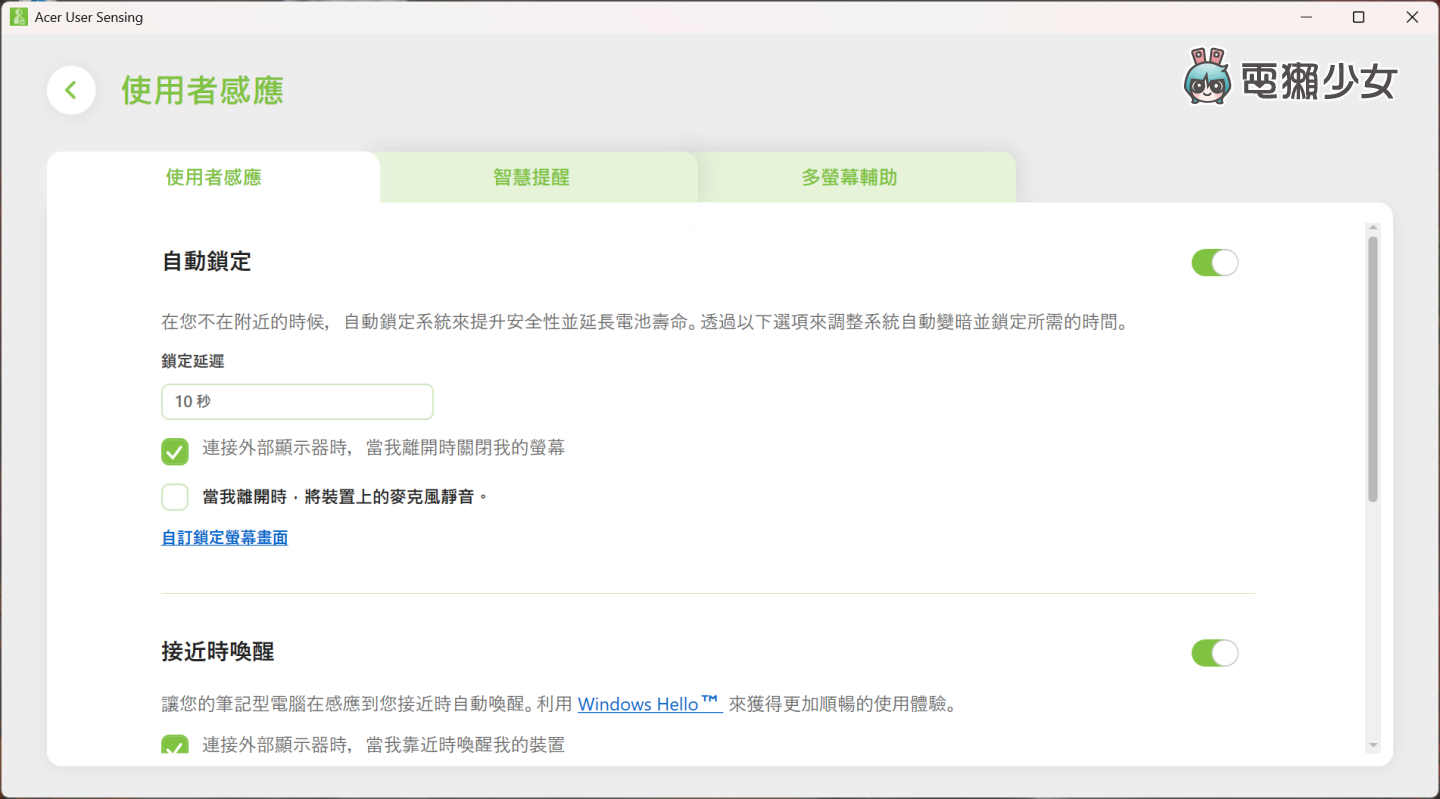The width and height of the screenshot is (1440, 799).
Task: Open the 智慧提醒 tab
Action: click(531, 177)
